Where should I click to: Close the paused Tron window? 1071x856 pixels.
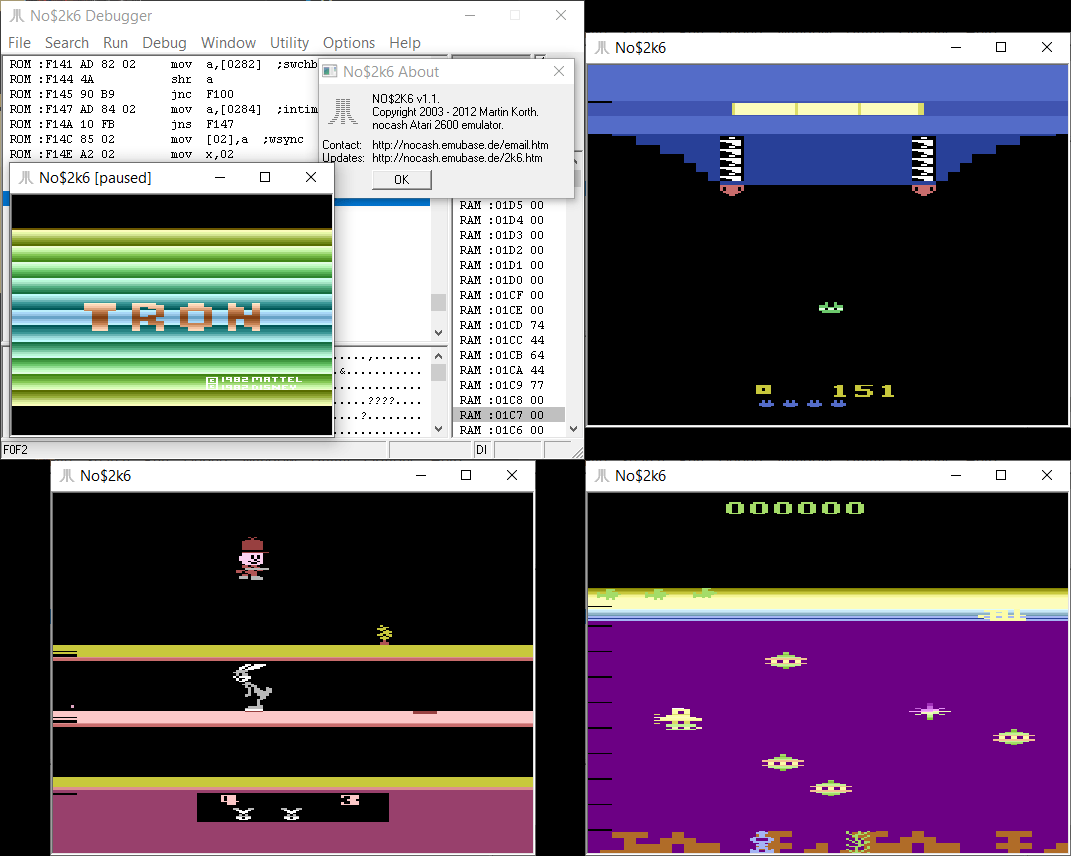[311, 178]
